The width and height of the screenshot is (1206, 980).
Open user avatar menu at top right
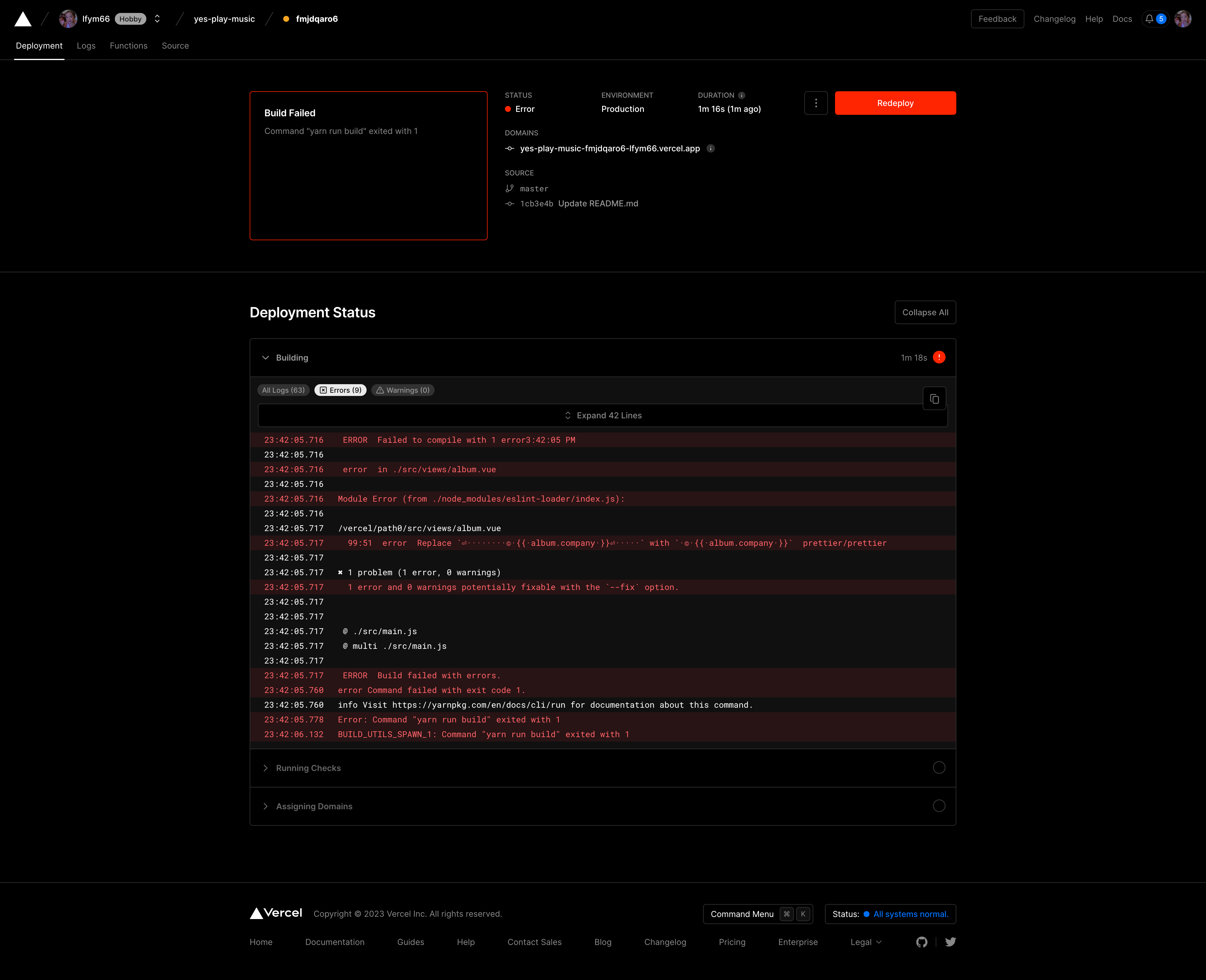[1182, 19]
